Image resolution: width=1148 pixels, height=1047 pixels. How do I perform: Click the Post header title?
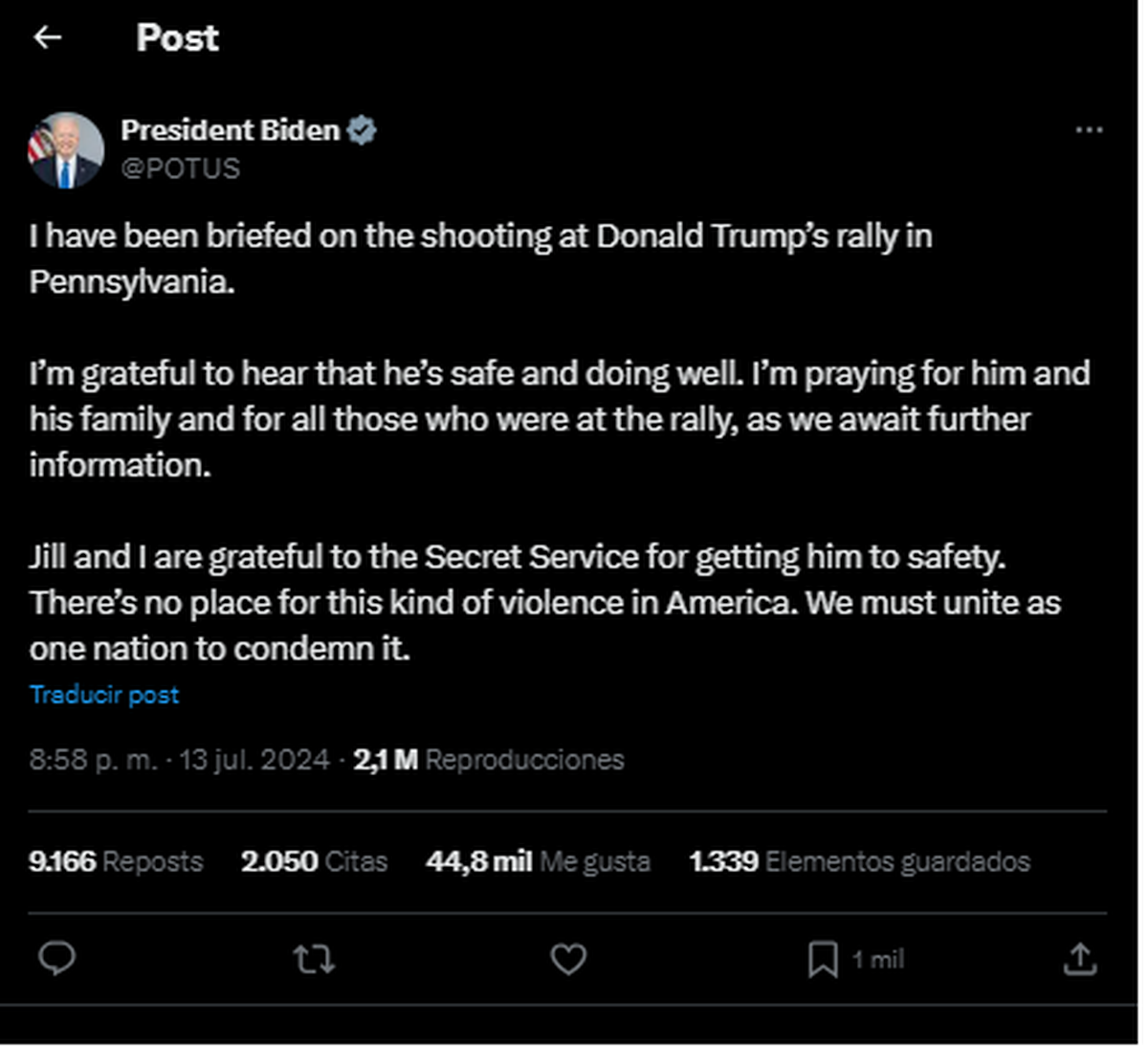[x=177, y=38]
